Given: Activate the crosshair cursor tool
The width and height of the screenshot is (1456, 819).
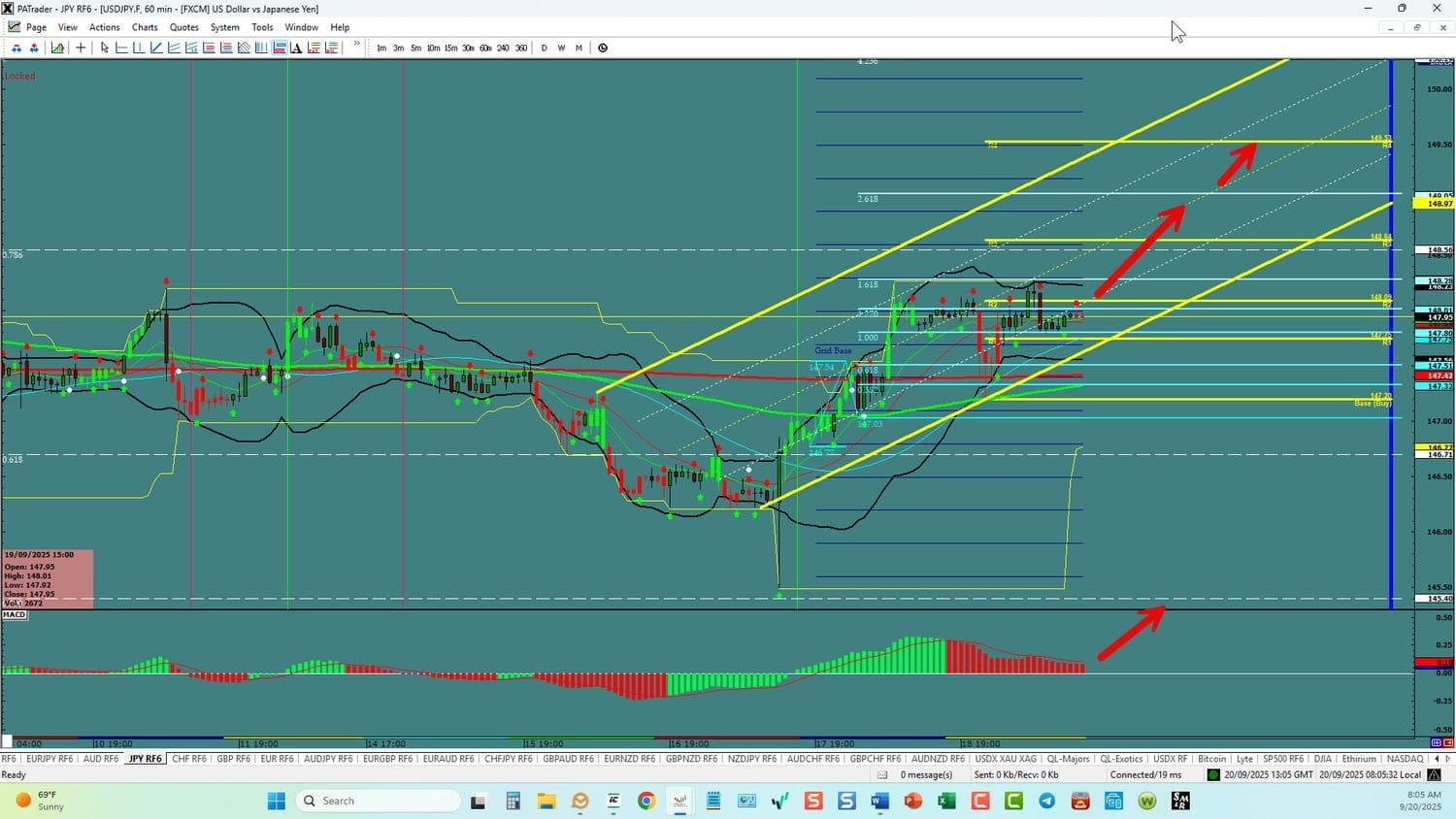Looking at the screenshot, I should [x=81, y=48].
